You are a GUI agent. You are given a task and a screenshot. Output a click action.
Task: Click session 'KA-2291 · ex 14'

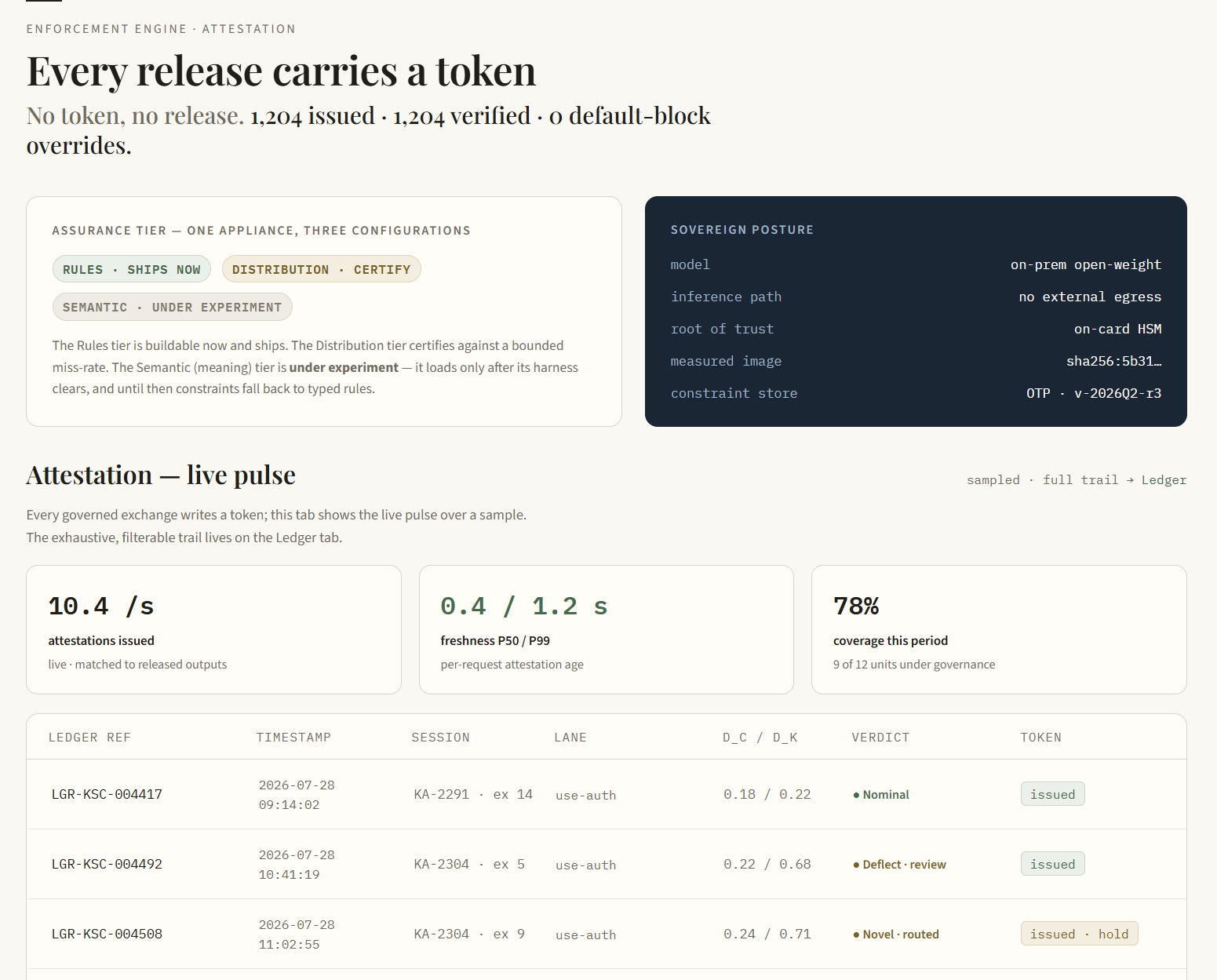[x=473, y=794]
